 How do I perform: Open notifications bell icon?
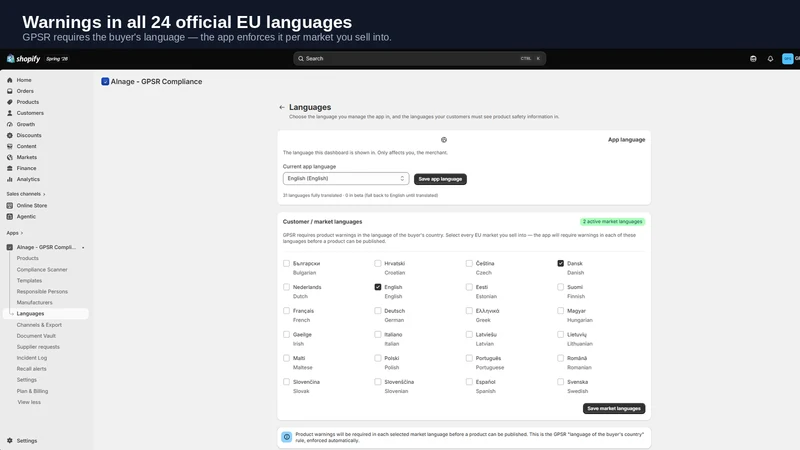tap(770, 59)
